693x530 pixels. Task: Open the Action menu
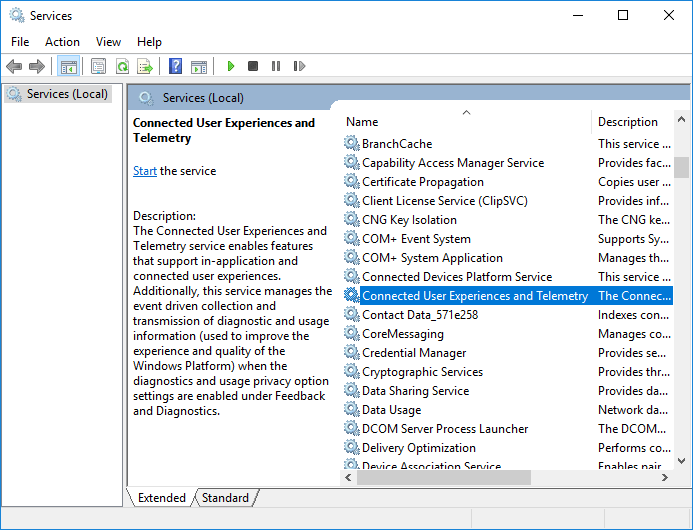[62, 41]
